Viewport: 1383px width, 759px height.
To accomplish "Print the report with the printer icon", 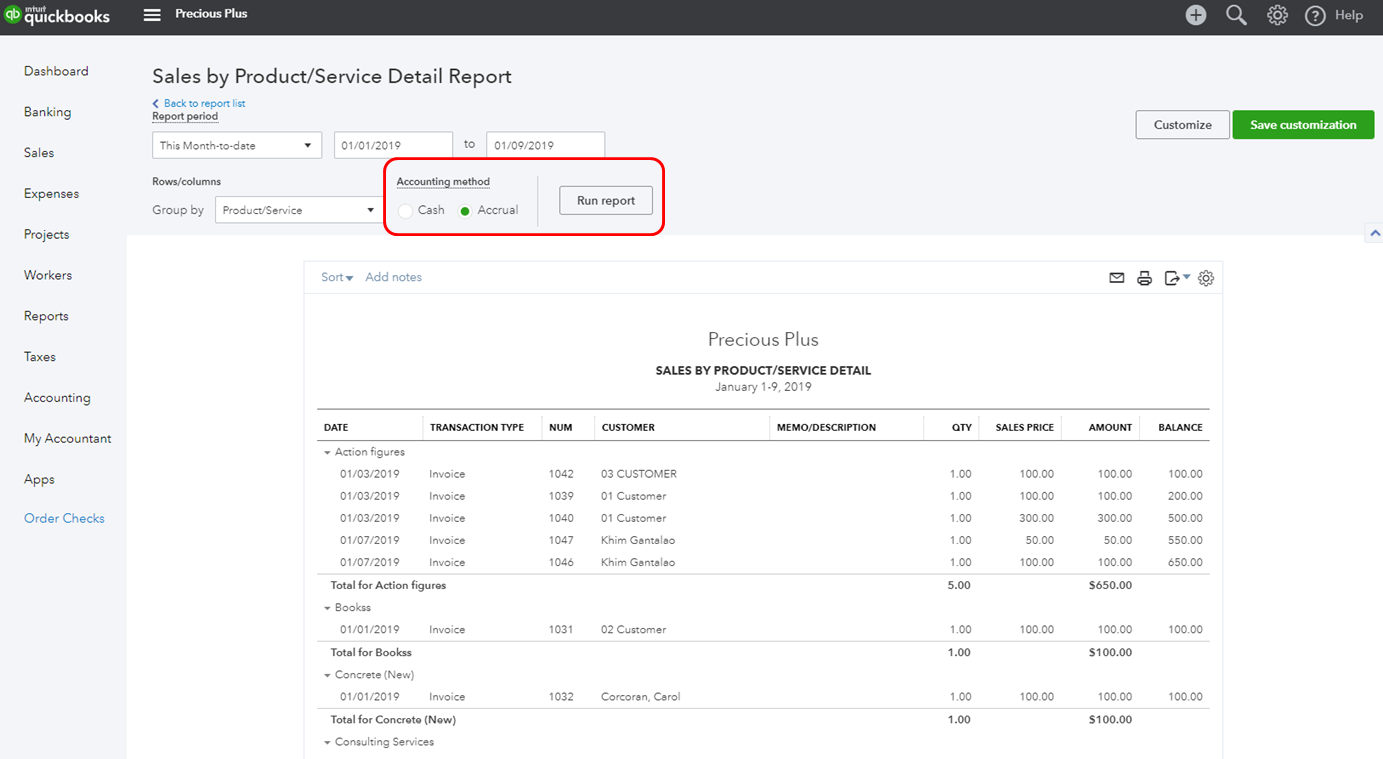I will 1144,278.
